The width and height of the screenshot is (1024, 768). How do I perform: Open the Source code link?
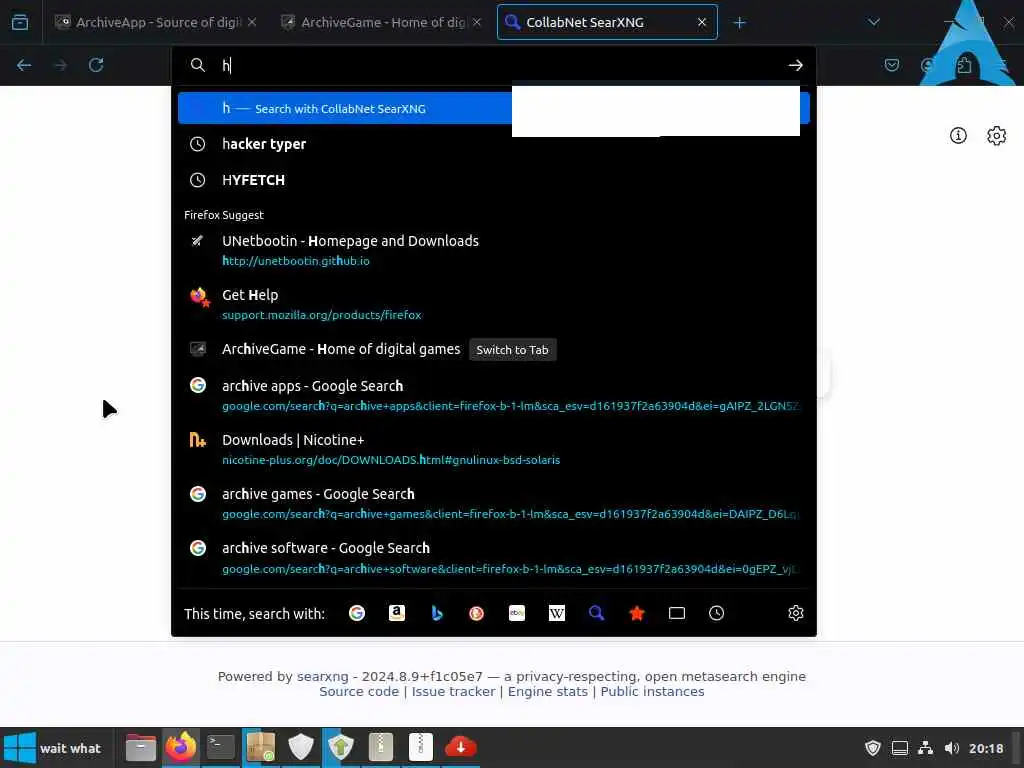click(359, 692)
